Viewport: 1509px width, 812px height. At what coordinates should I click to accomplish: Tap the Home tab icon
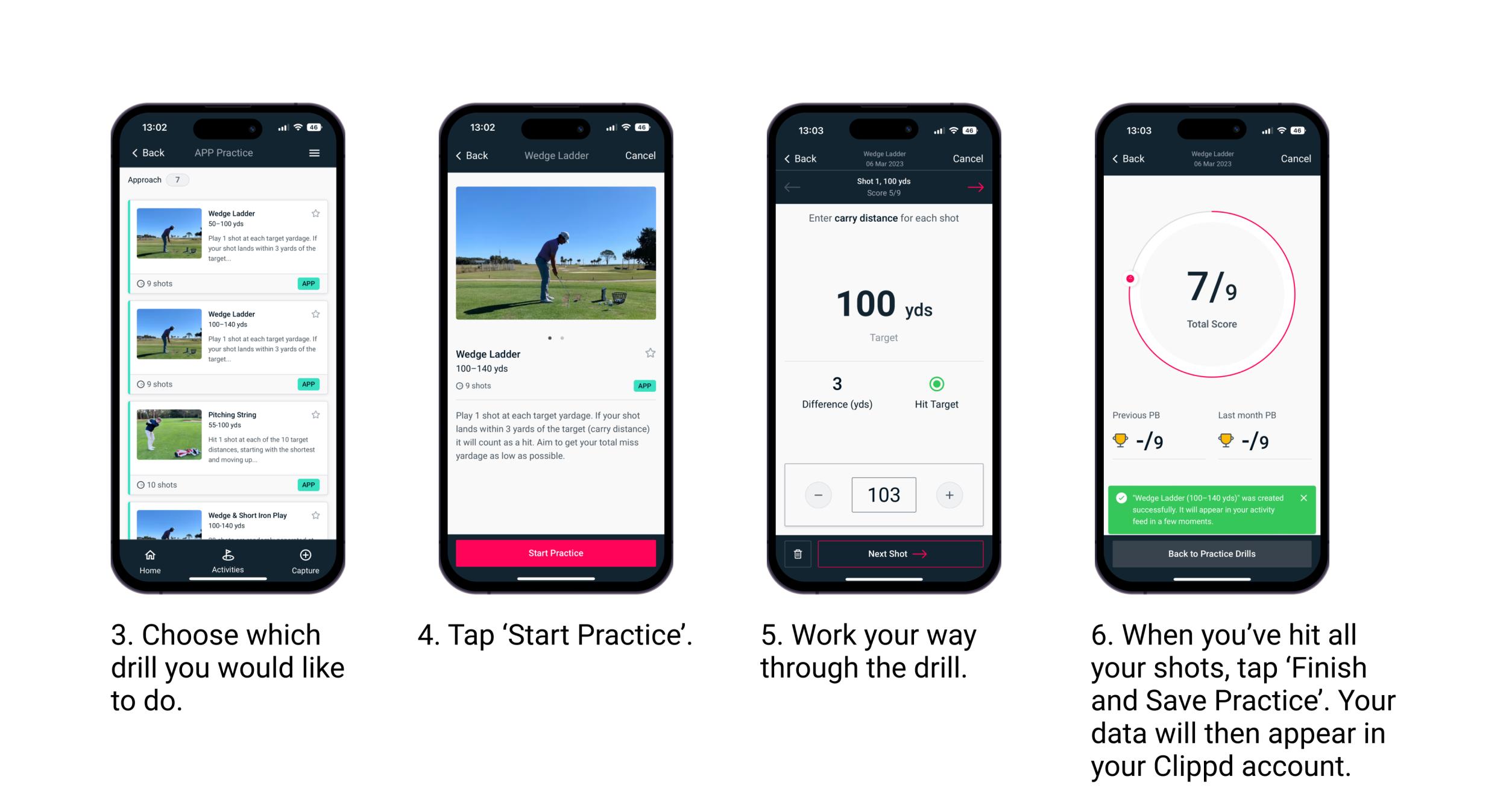point(151,557)
